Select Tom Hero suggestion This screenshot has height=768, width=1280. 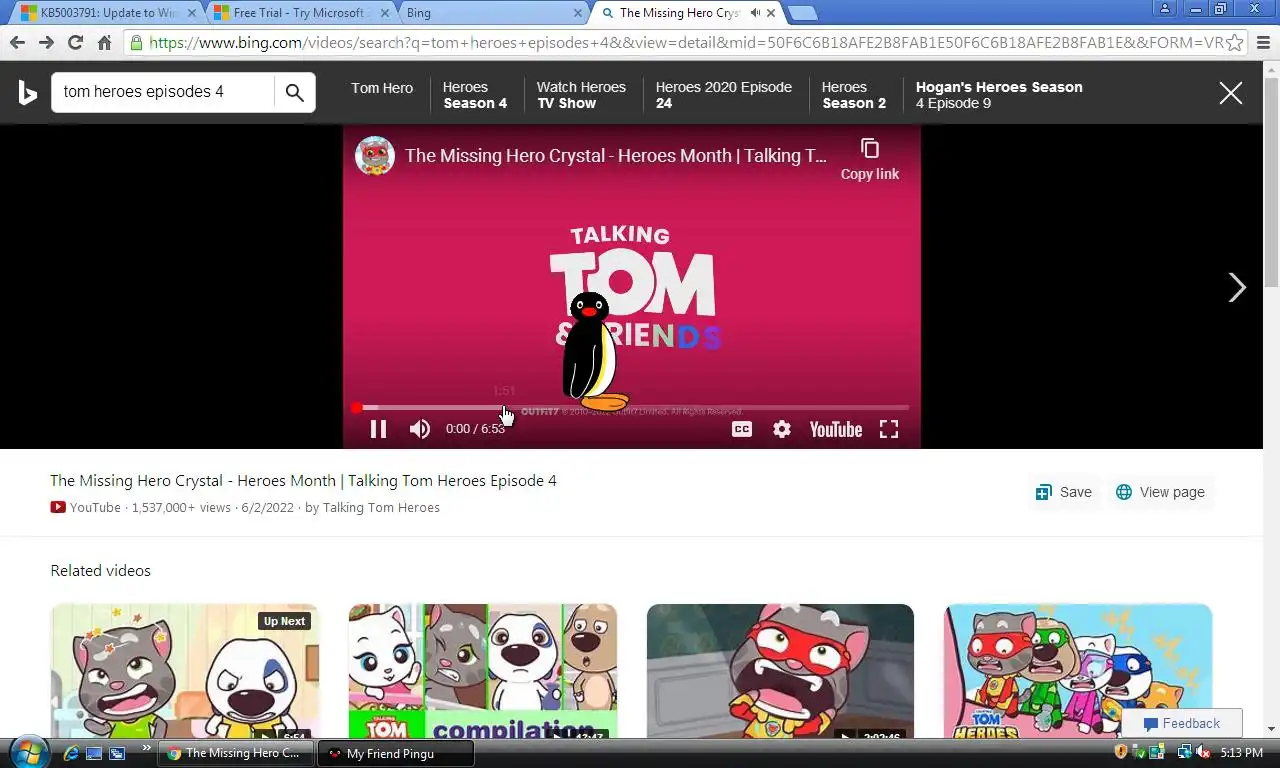pyautogui.click(x=382, y=88)
